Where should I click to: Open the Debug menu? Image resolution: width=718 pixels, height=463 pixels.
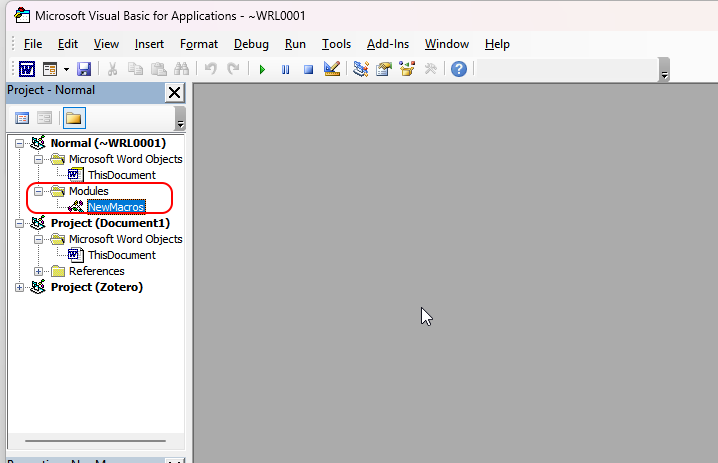click(x=251, y=44)
